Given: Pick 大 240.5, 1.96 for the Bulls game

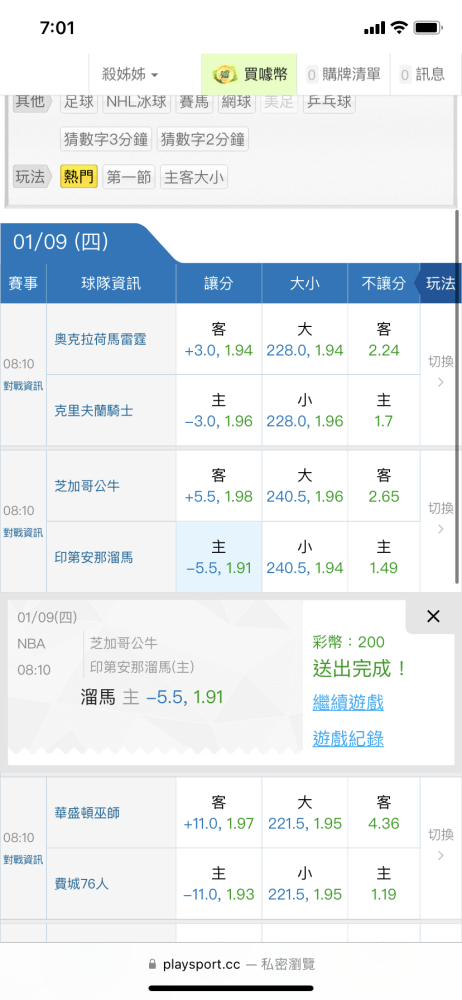Looking at the screenshot, I should point(305,486).
